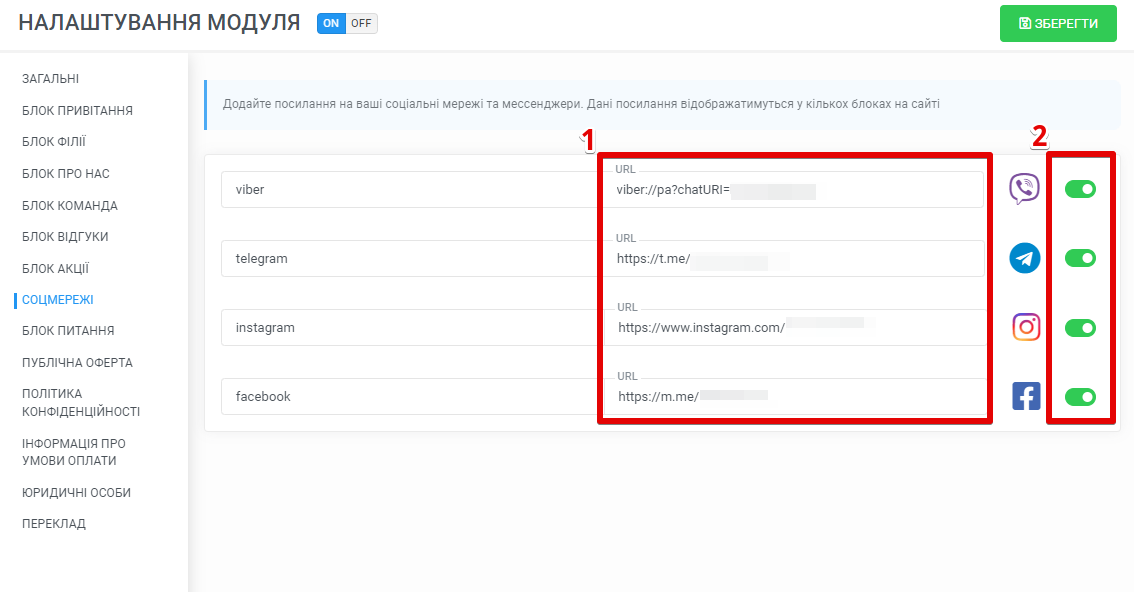Turn off the instagram toggle switch
Screen dimensions: 1134x592
click(x=1080, y=328)
